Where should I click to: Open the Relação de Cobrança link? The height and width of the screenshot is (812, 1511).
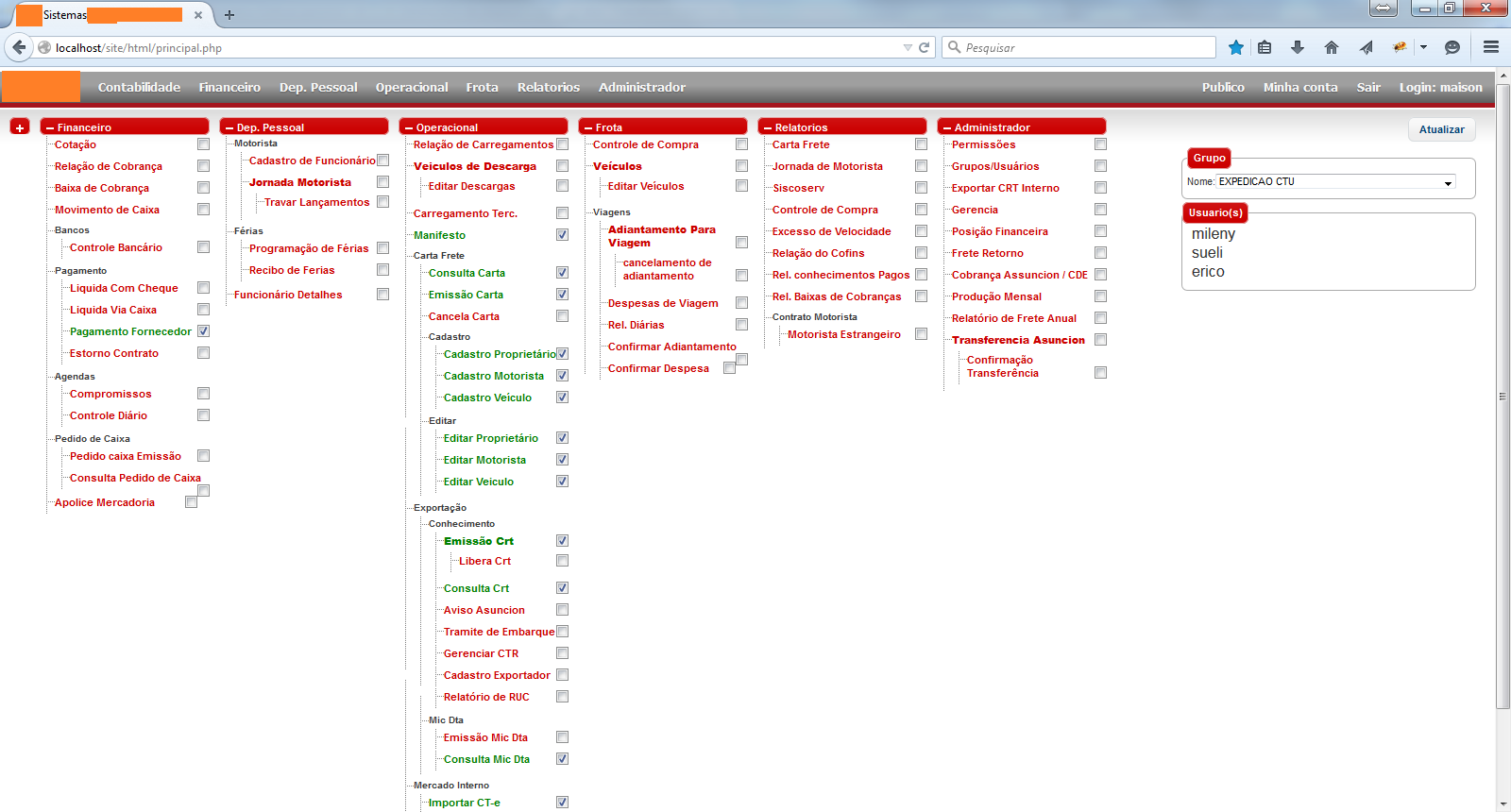point(109,166)
